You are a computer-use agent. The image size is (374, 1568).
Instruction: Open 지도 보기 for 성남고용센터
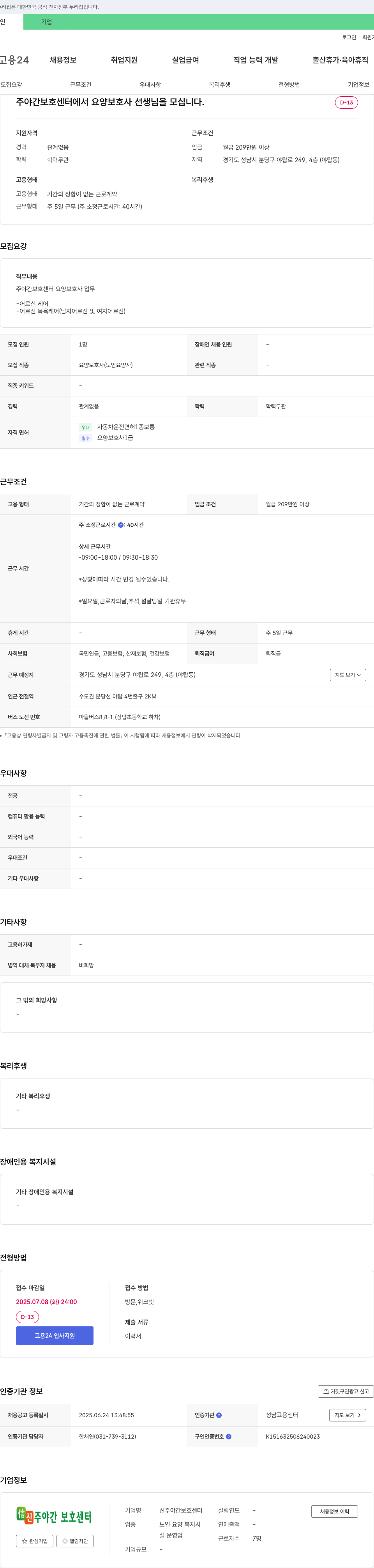(348, 1415)
